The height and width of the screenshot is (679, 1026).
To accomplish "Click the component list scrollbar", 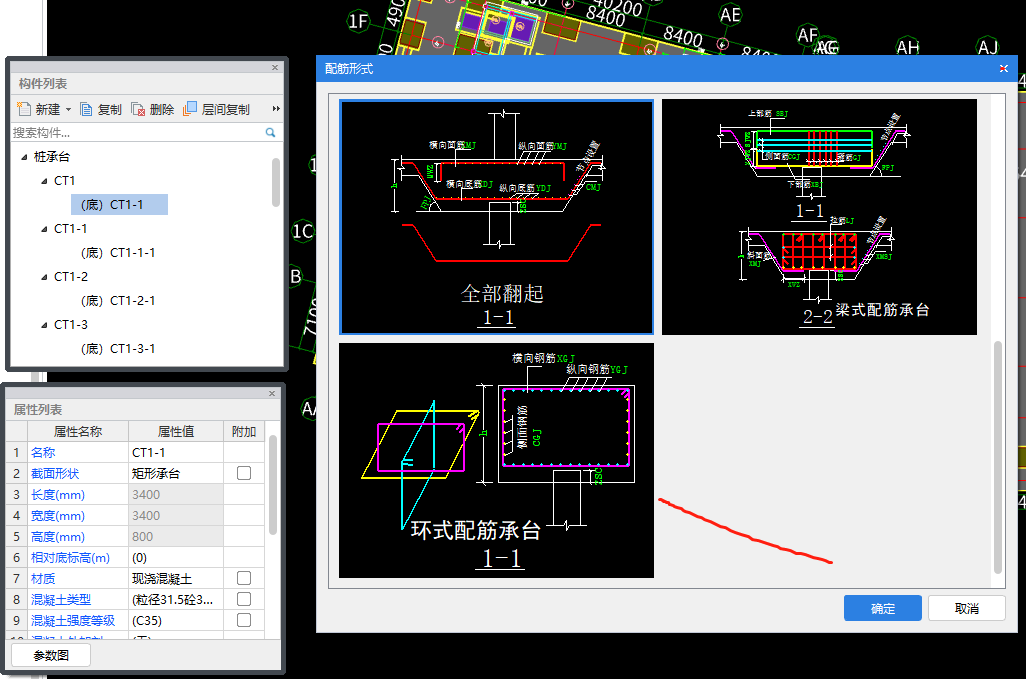I will 276,183.
